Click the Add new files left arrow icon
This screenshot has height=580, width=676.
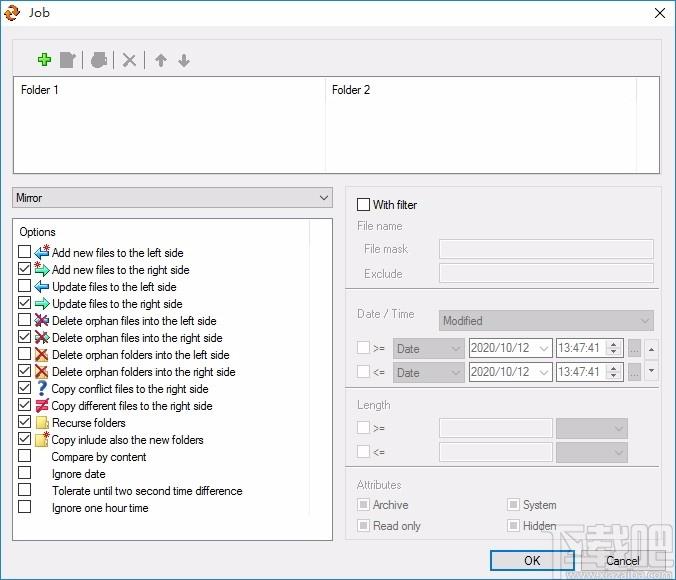pos(42,252)
